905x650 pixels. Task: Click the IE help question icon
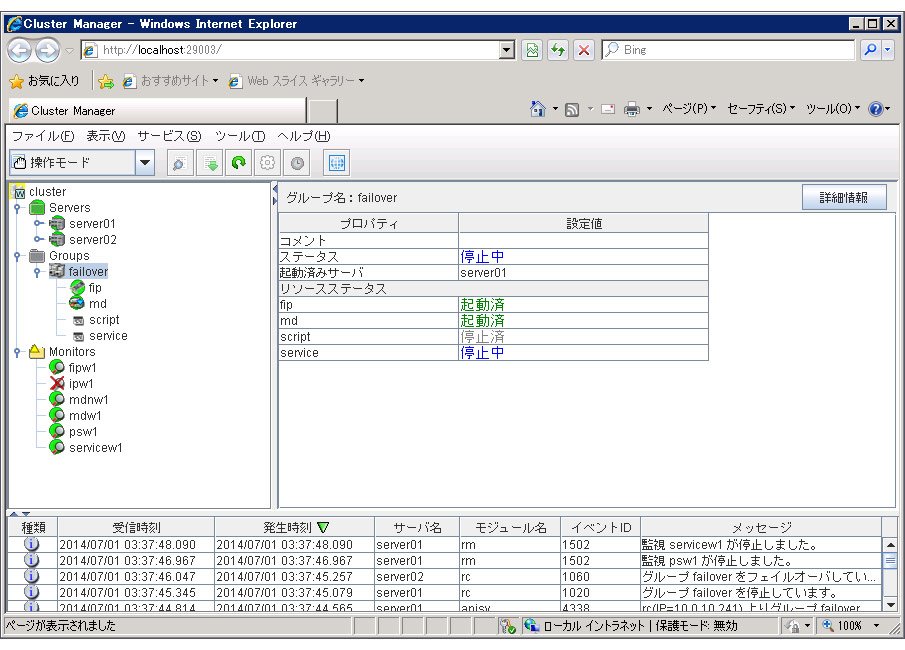876,109
